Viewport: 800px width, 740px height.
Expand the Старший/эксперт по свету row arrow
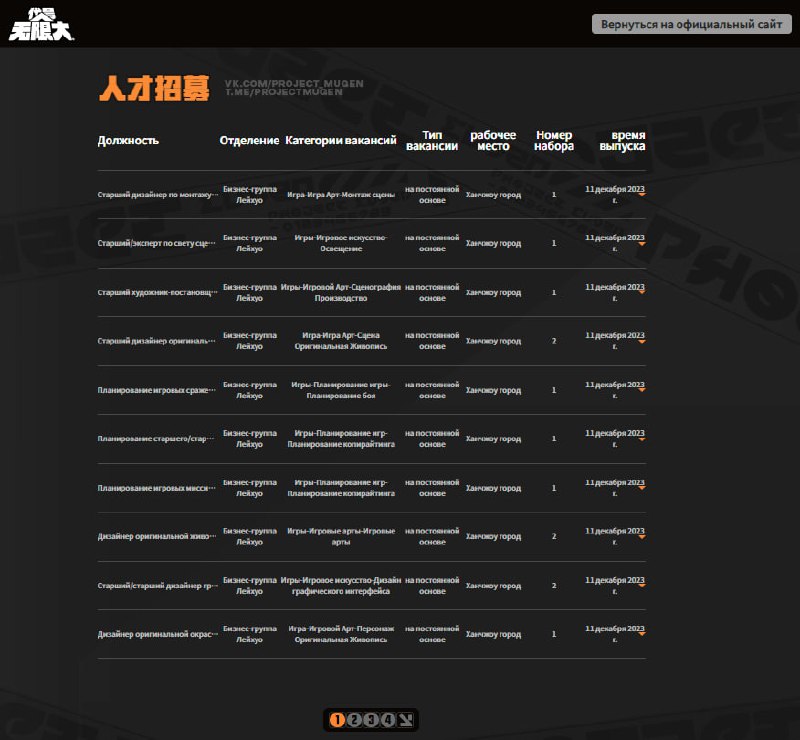tap(642, 243)
